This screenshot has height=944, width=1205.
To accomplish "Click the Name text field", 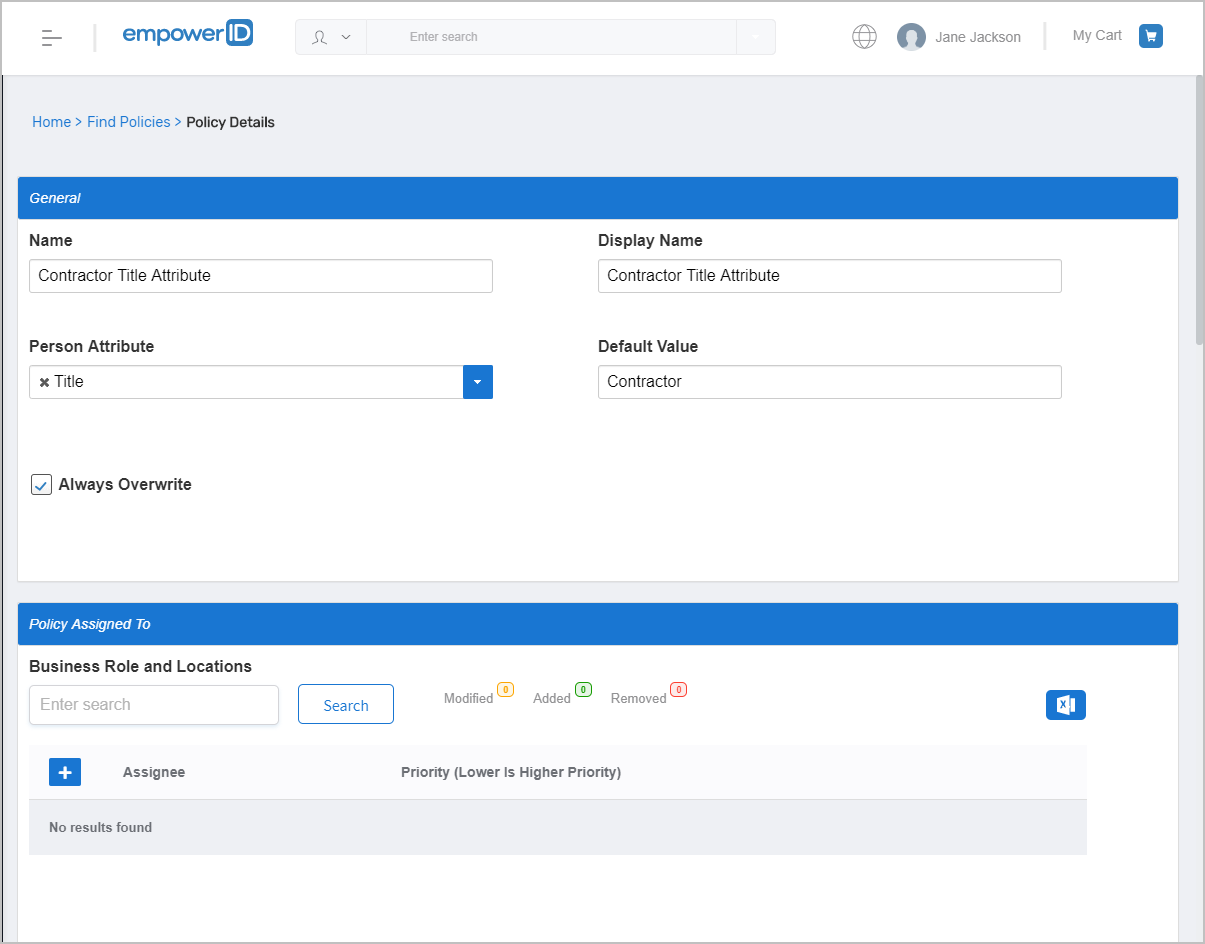I will [260, 276].
